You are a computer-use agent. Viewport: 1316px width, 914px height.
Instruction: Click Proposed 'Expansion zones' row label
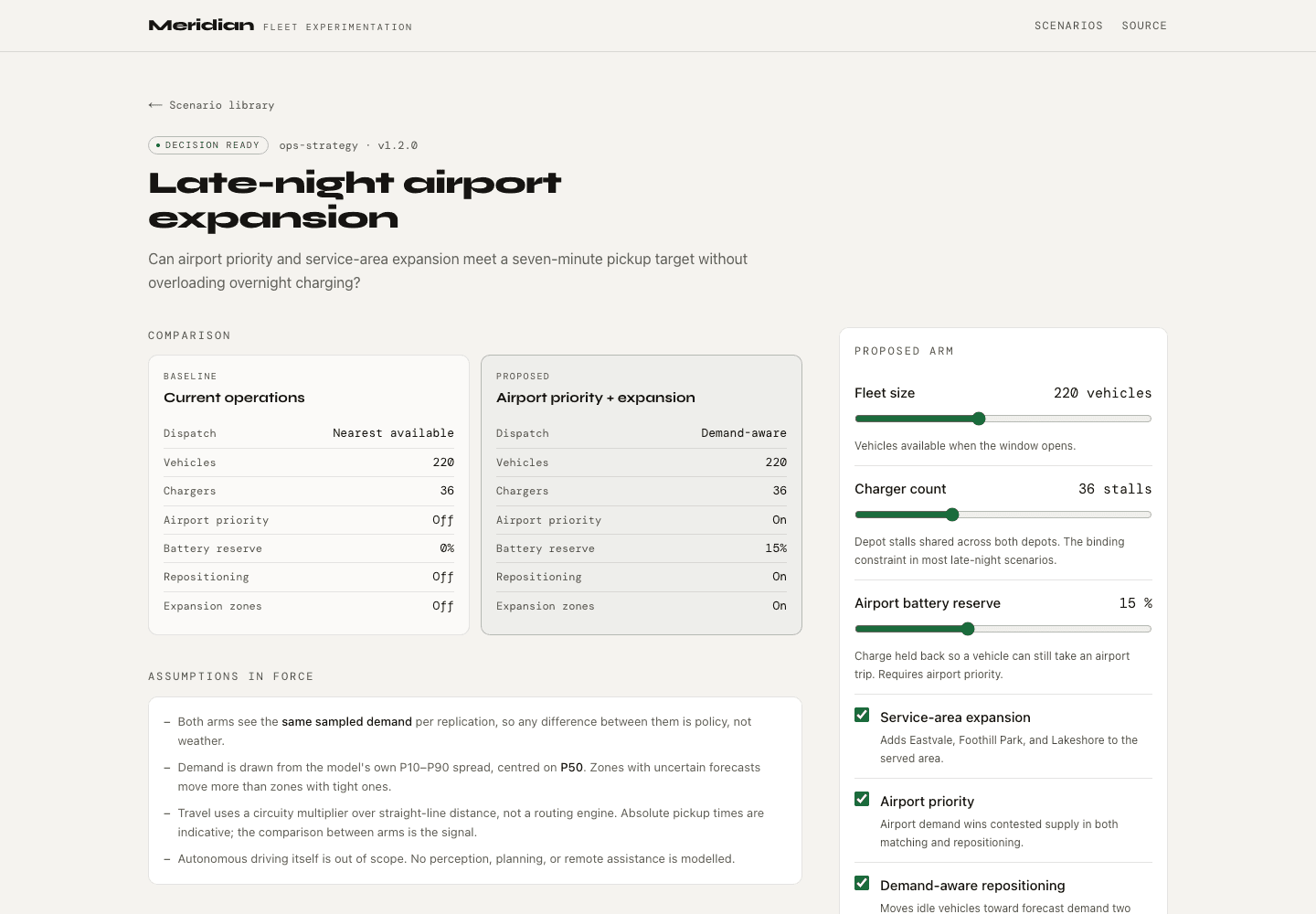(546, 606)
